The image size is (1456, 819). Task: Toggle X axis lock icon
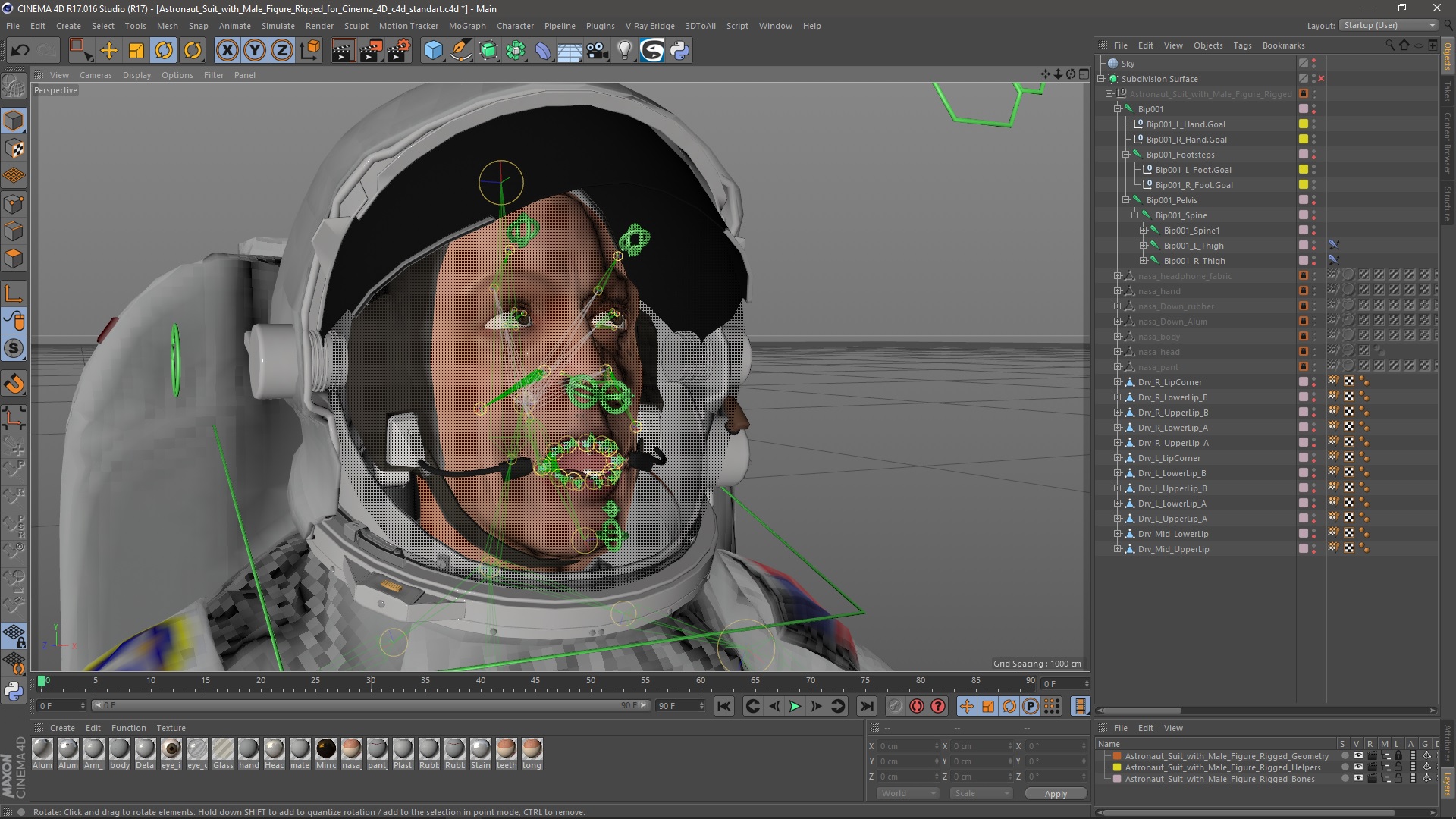227,51
